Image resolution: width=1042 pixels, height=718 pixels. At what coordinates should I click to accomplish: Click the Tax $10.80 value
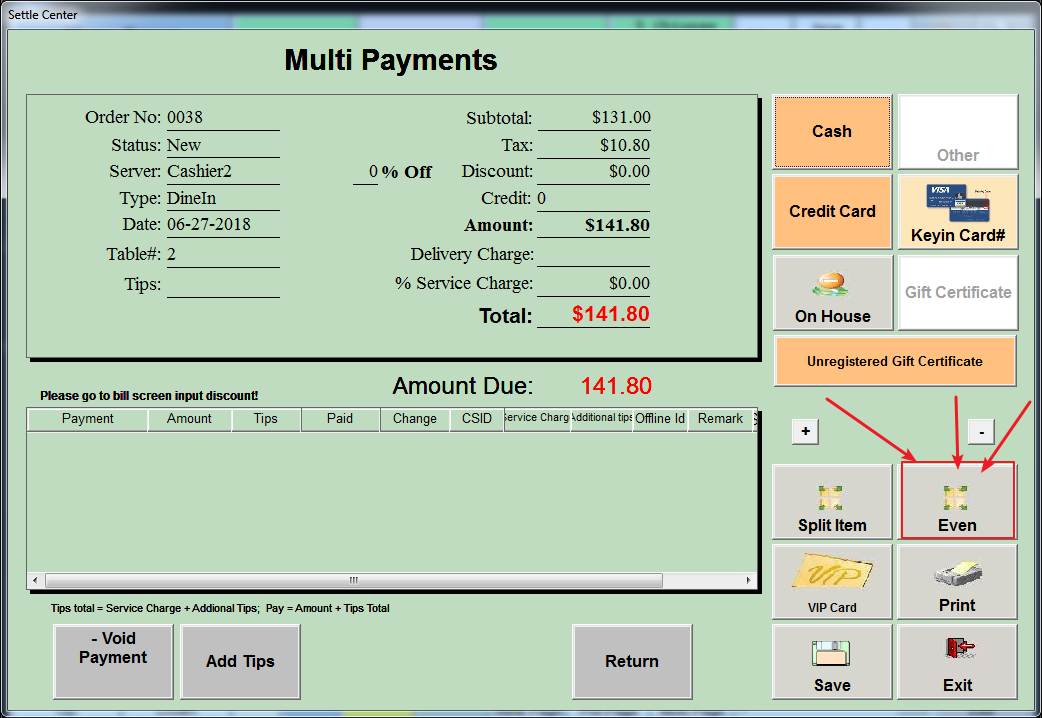pos(625,145)
